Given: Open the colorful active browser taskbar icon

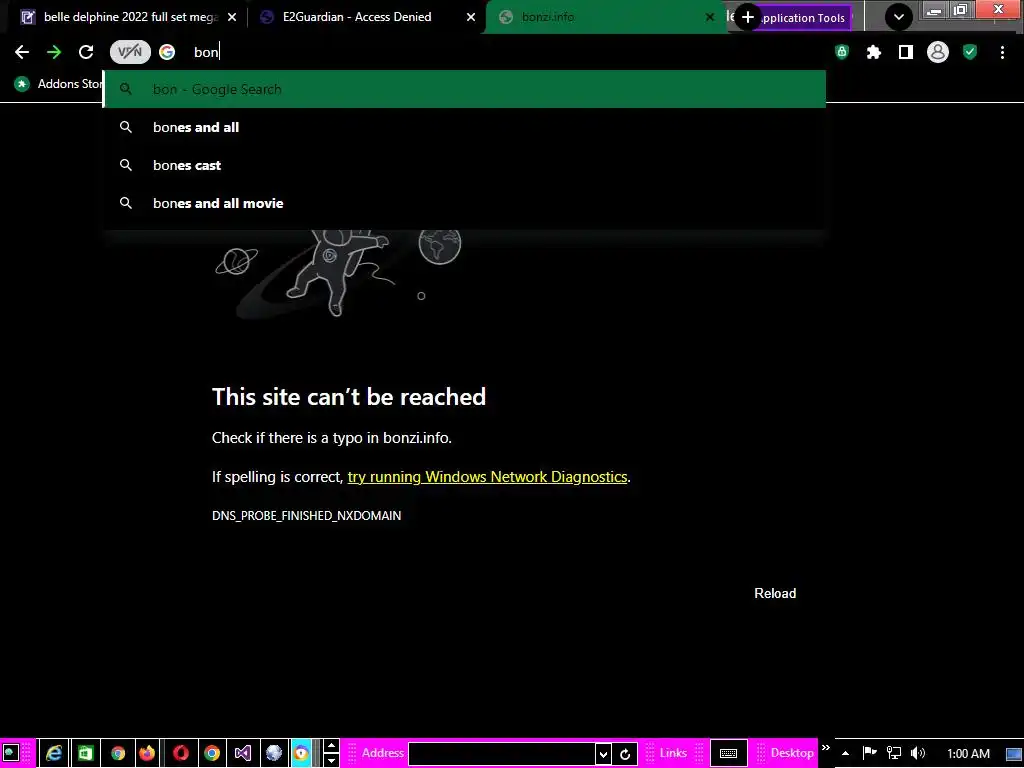Looking at the screenshot, I should click(301, 753).
